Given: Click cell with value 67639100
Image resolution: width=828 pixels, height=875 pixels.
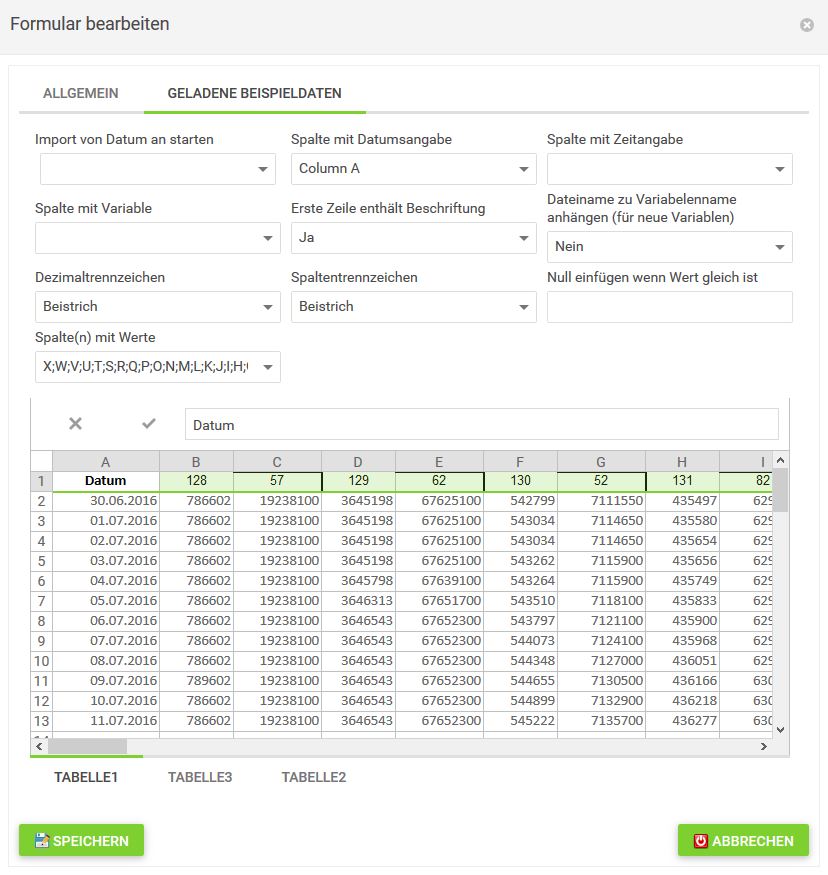Looking at the screenshot, I should pyautogui.click(x=439, y=581).
